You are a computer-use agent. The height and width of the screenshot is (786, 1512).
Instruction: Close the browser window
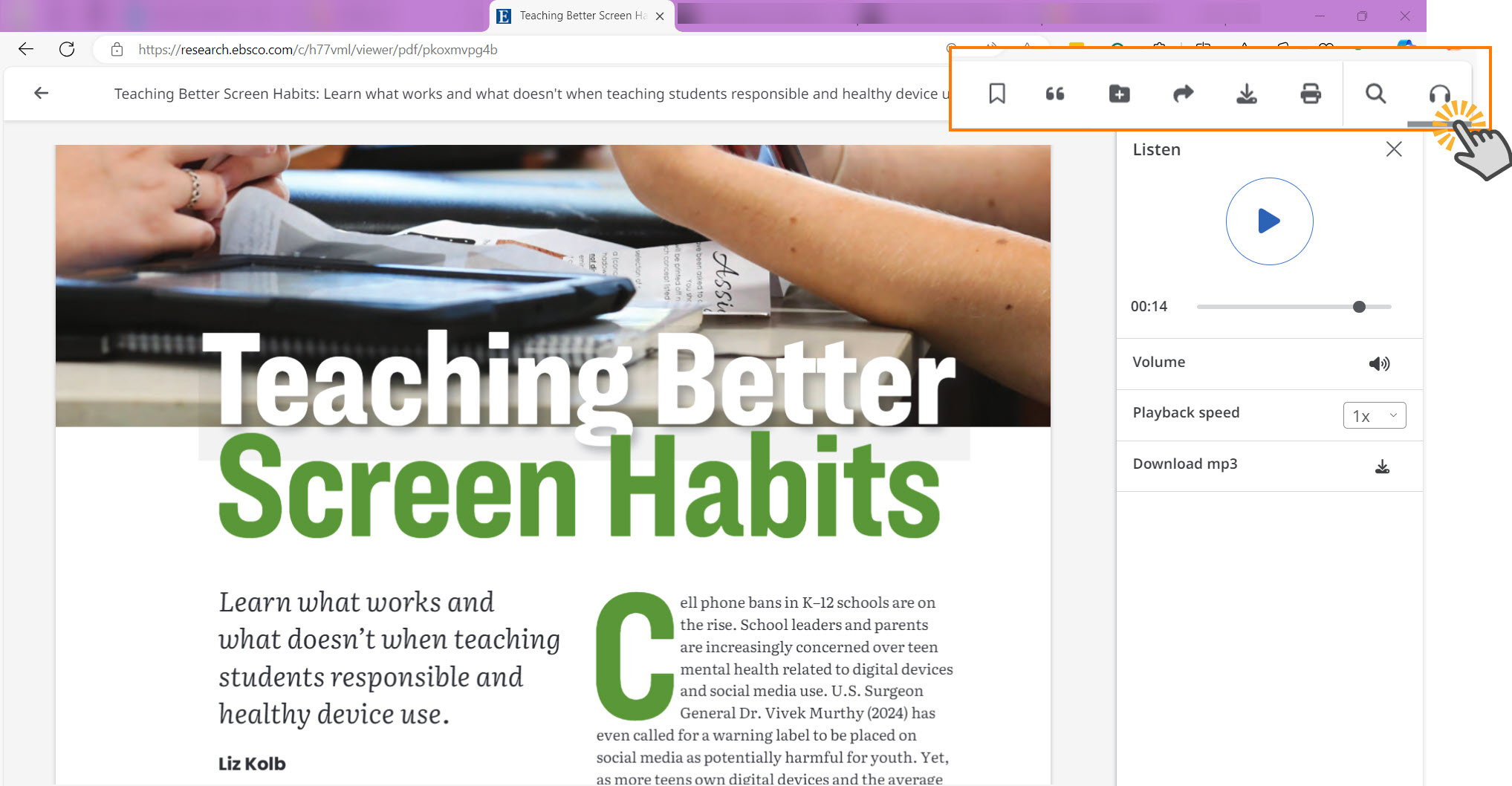[1404, 16]
